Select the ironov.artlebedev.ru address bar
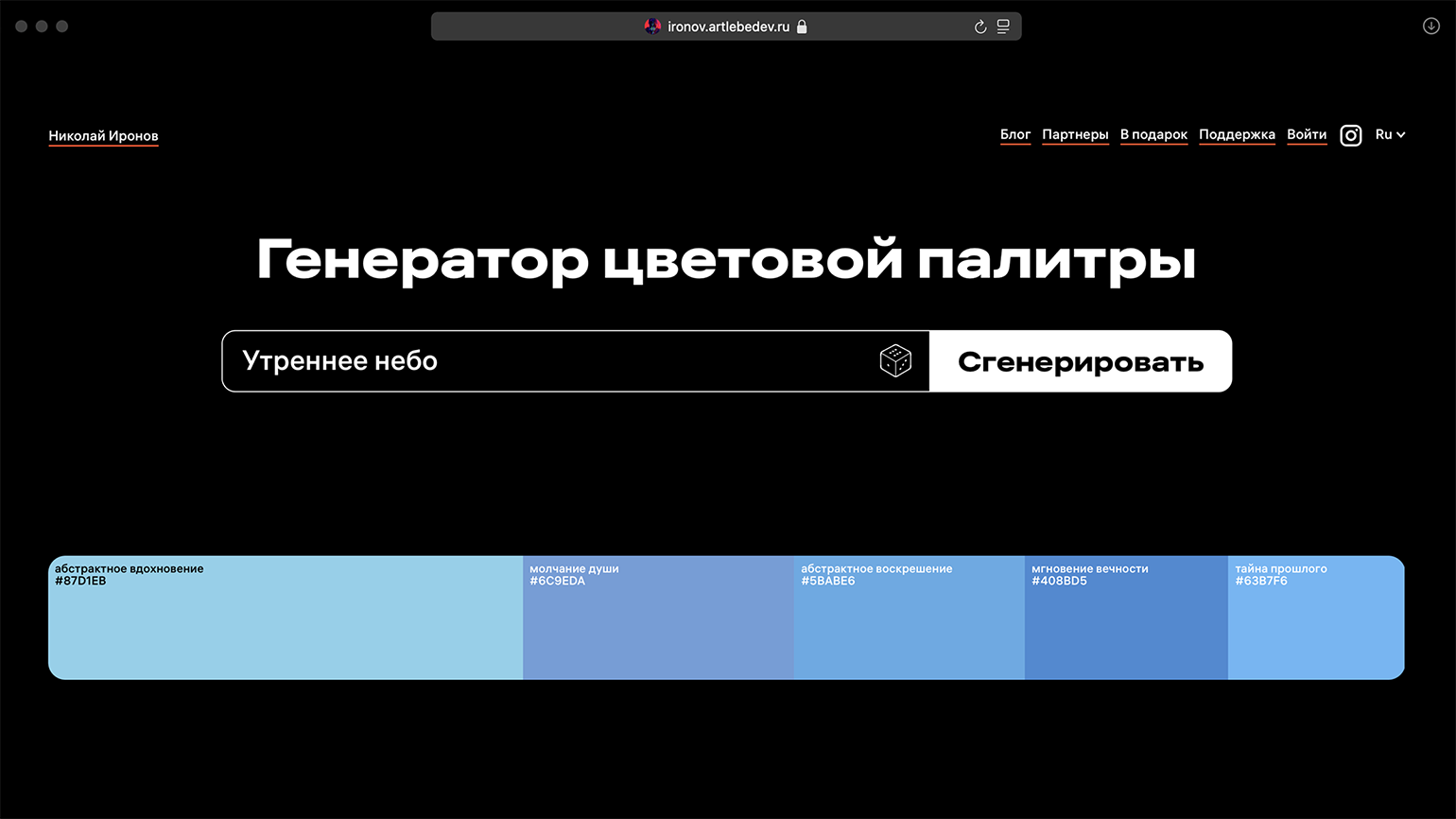Viewport: 1456px width, 819px height. click(726, 26)
